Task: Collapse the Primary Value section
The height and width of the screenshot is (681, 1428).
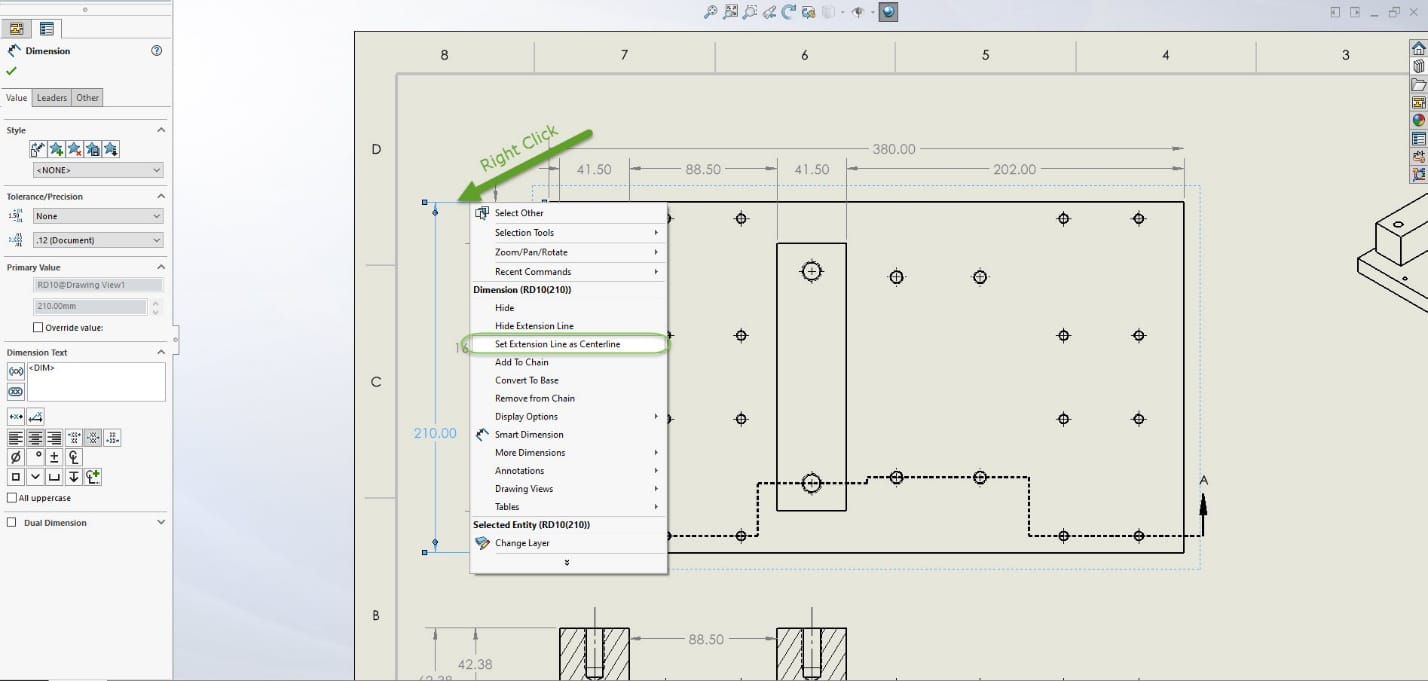Action: [x=161, y=267]
